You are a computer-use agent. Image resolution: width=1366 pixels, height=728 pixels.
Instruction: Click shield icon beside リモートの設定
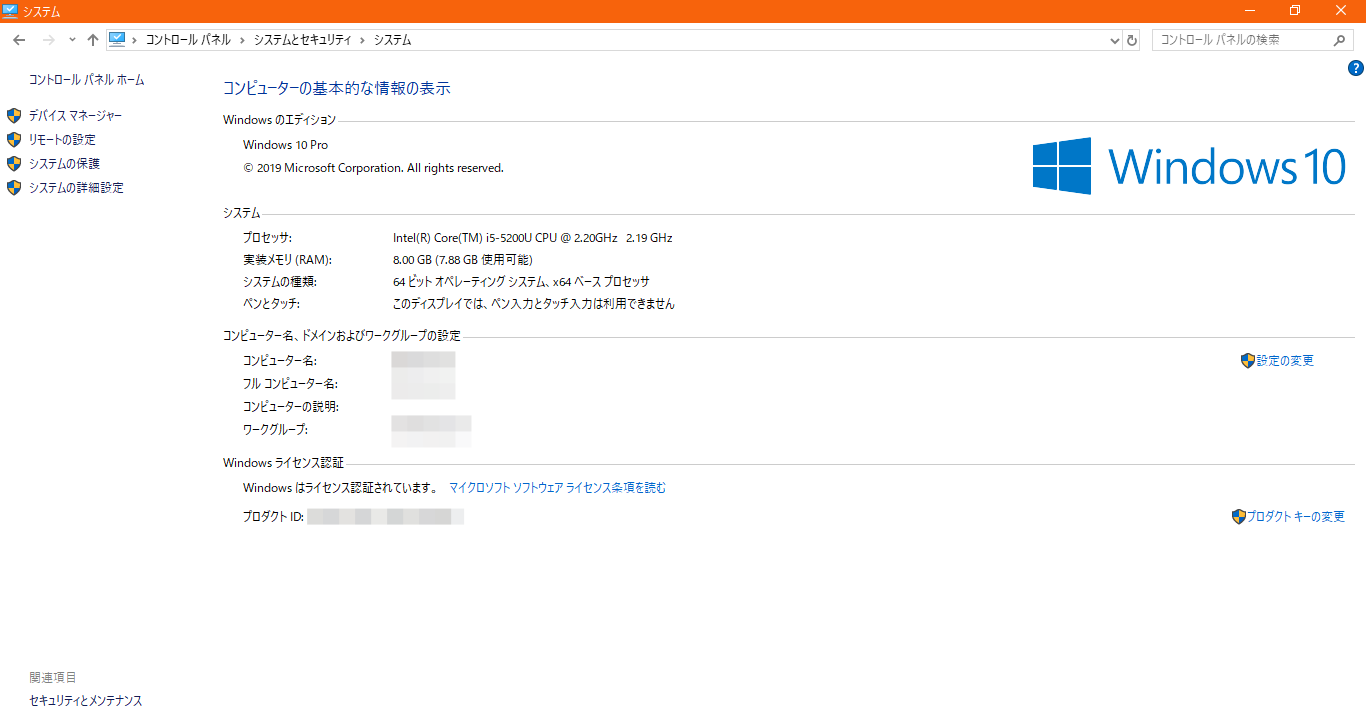[x=14, y=140]
